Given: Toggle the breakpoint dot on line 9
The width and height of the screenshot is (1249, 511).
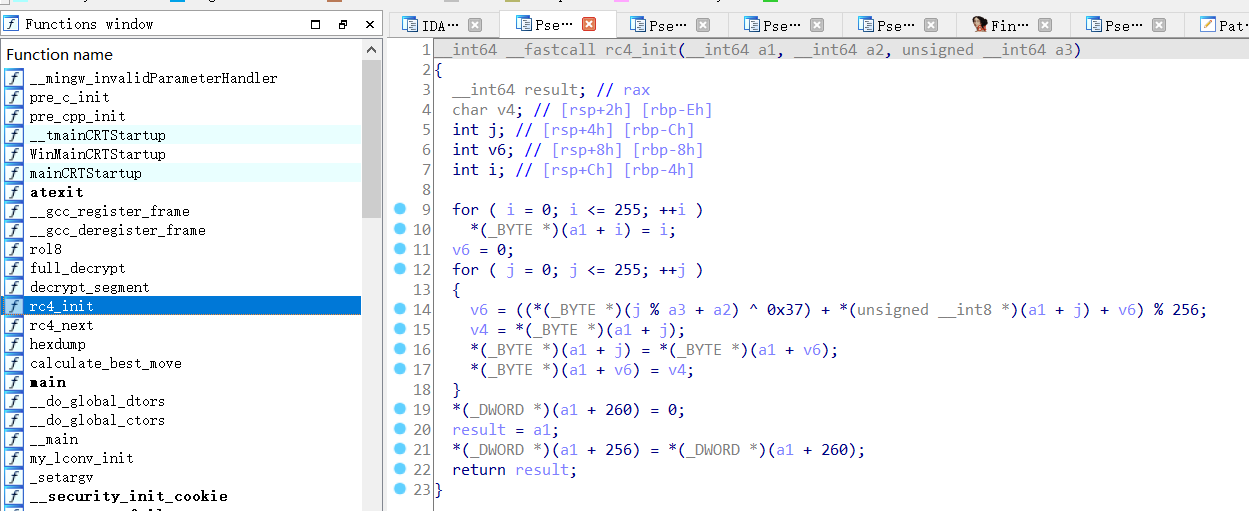Looking at the screenshot, I should click(400, 209).
